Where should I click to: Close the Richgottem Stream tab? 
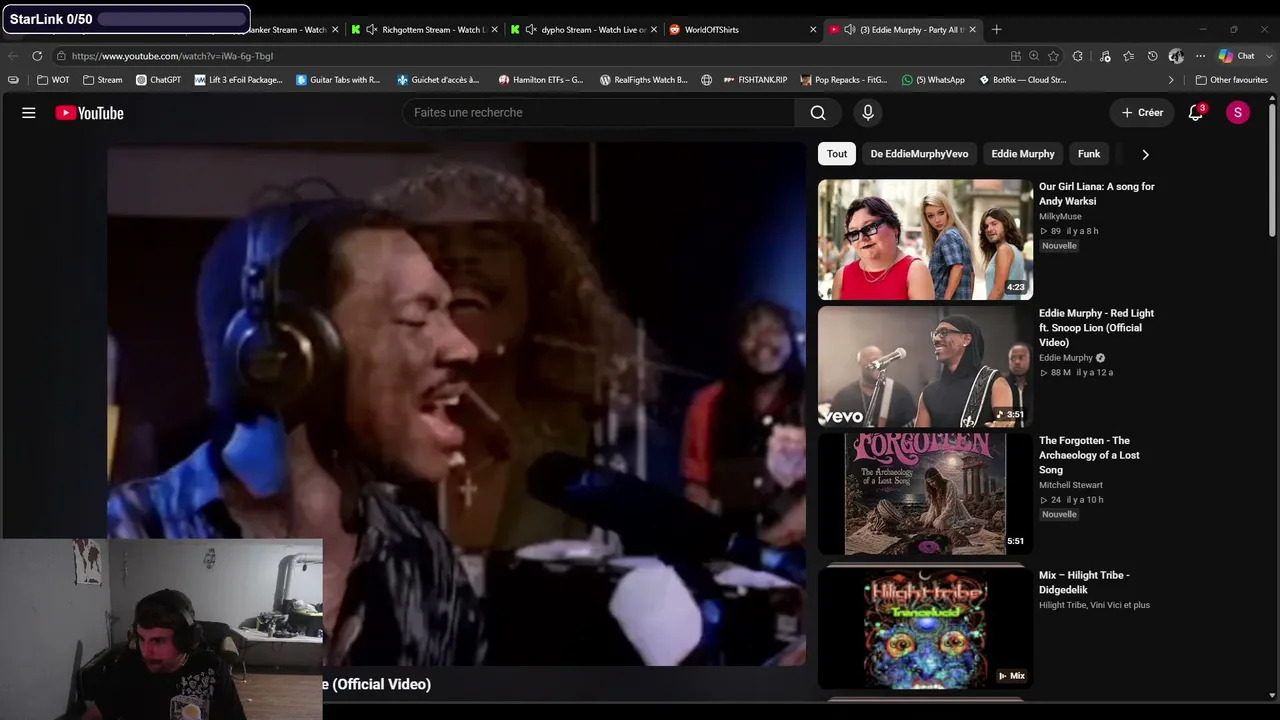494,30
